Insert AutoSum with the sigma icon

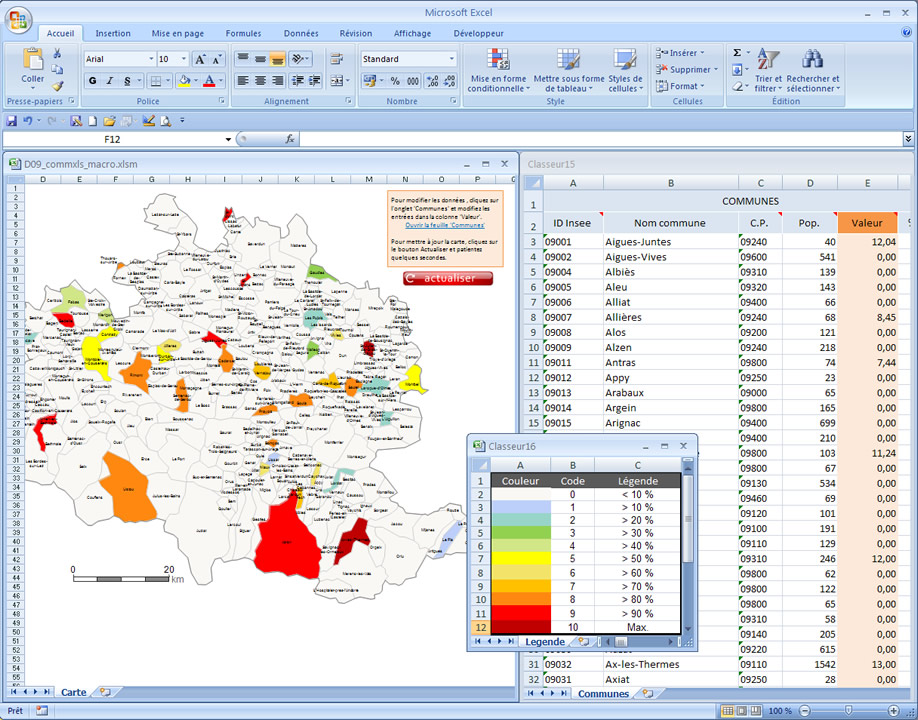pyautogui.click(x=737, y=53)
